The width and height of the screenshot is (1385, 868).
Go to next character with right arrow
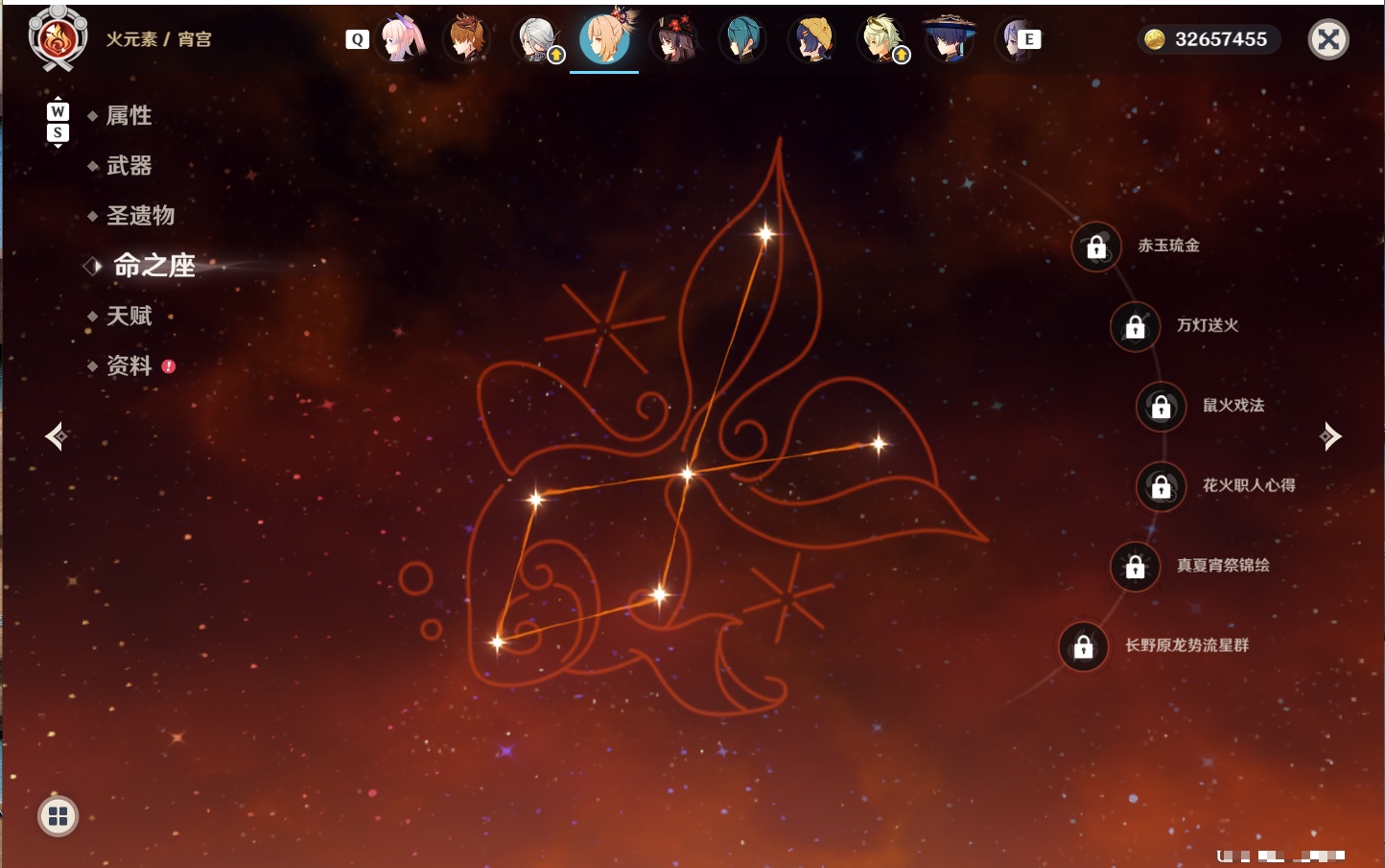[1329, 436]
